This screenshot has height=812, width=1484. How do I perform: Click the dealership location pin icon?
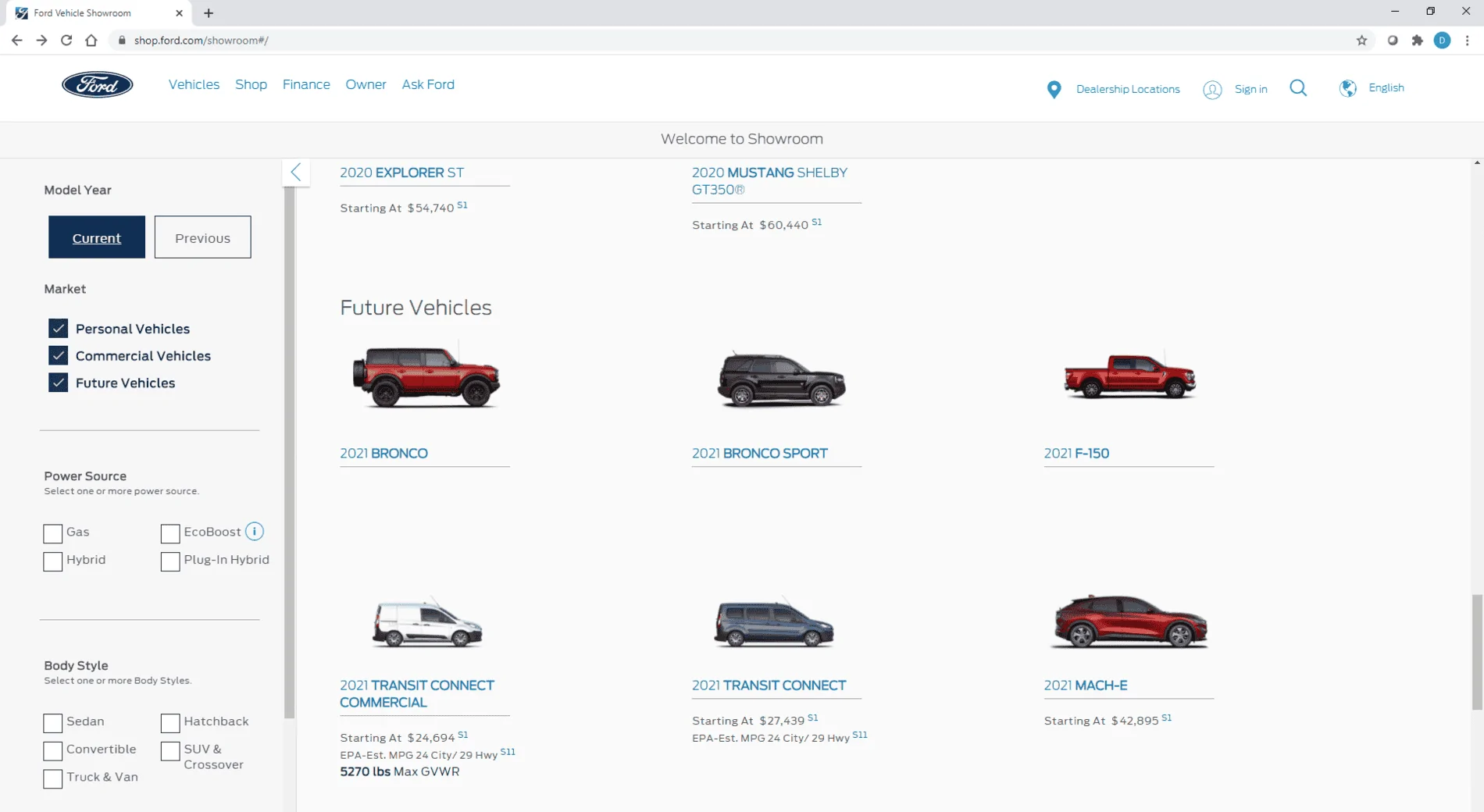click(x=1054, y=90)
